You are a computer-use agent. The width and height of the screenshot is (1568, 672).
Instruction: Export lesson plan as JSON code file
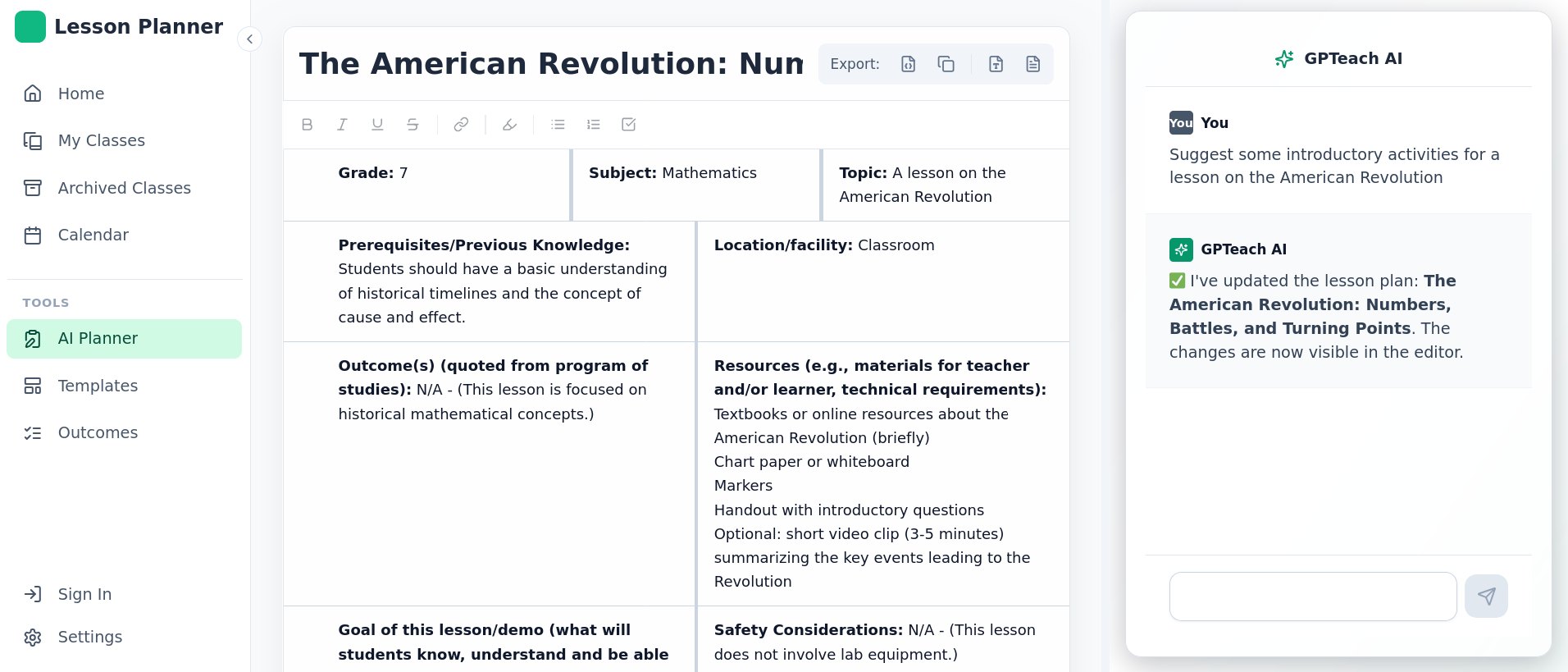(908, 64)
